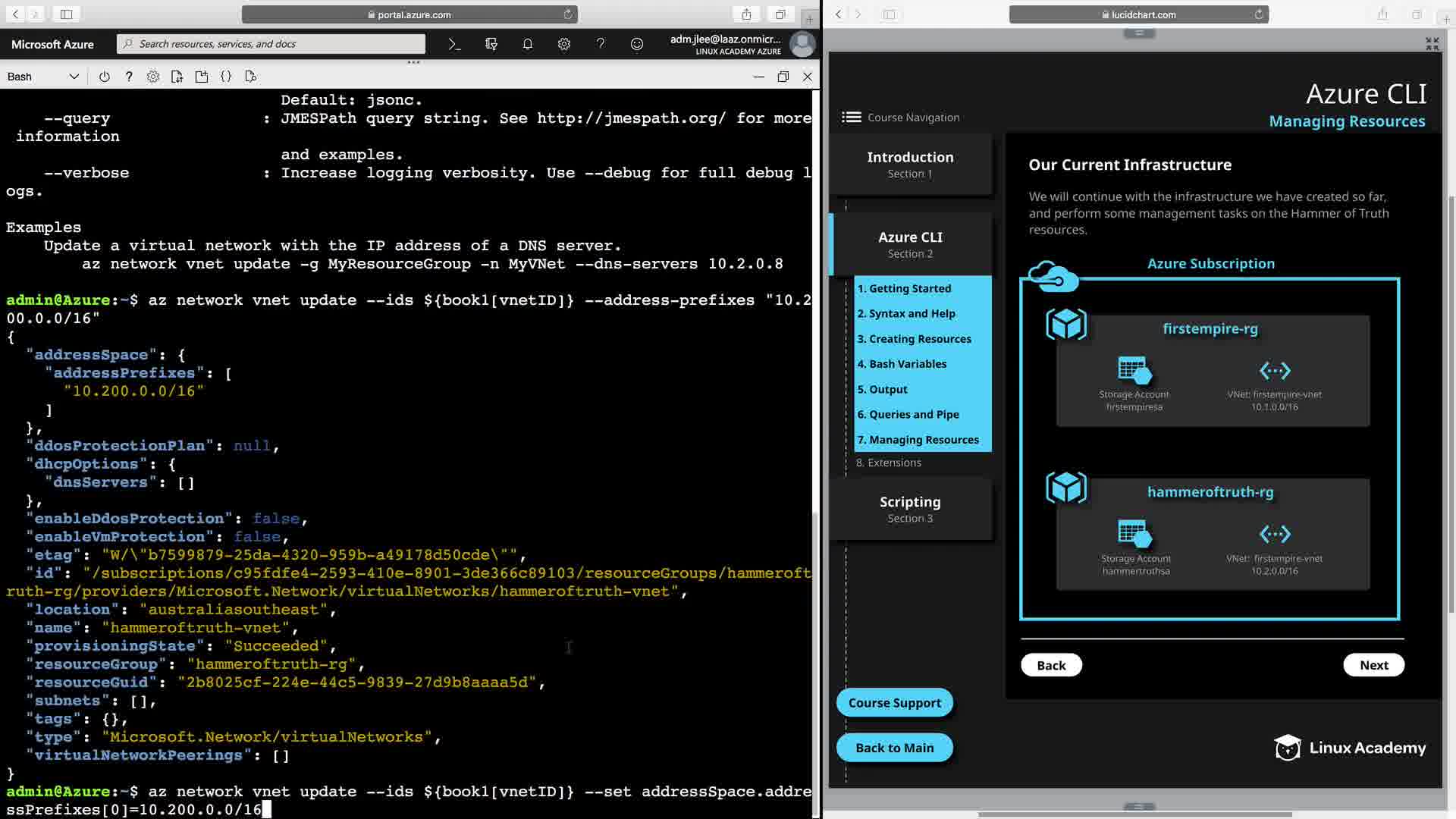Viewport: 1456px width, 819px height.
Task: Open Cloud Shell settings gear
Action: (x=153, y=77)
